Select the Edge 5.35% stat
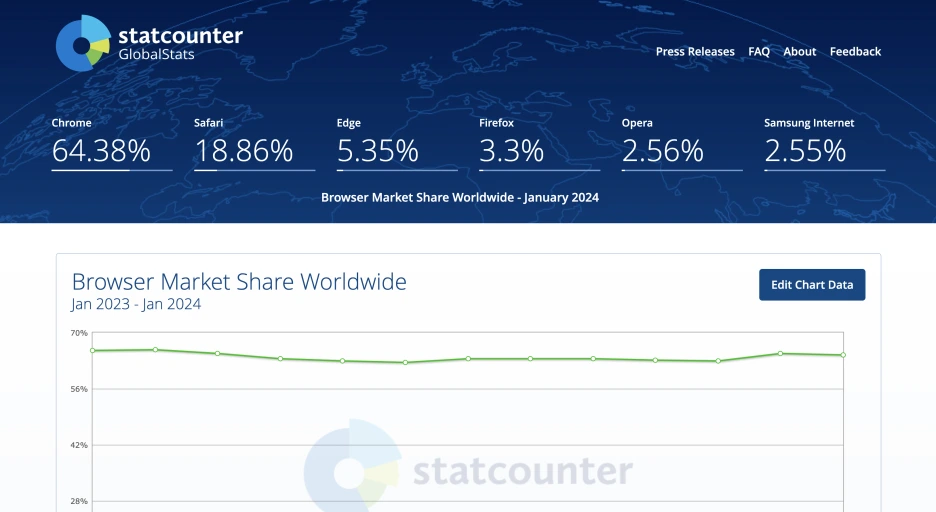This screenshot has width=936, height=512. (397, 143)
